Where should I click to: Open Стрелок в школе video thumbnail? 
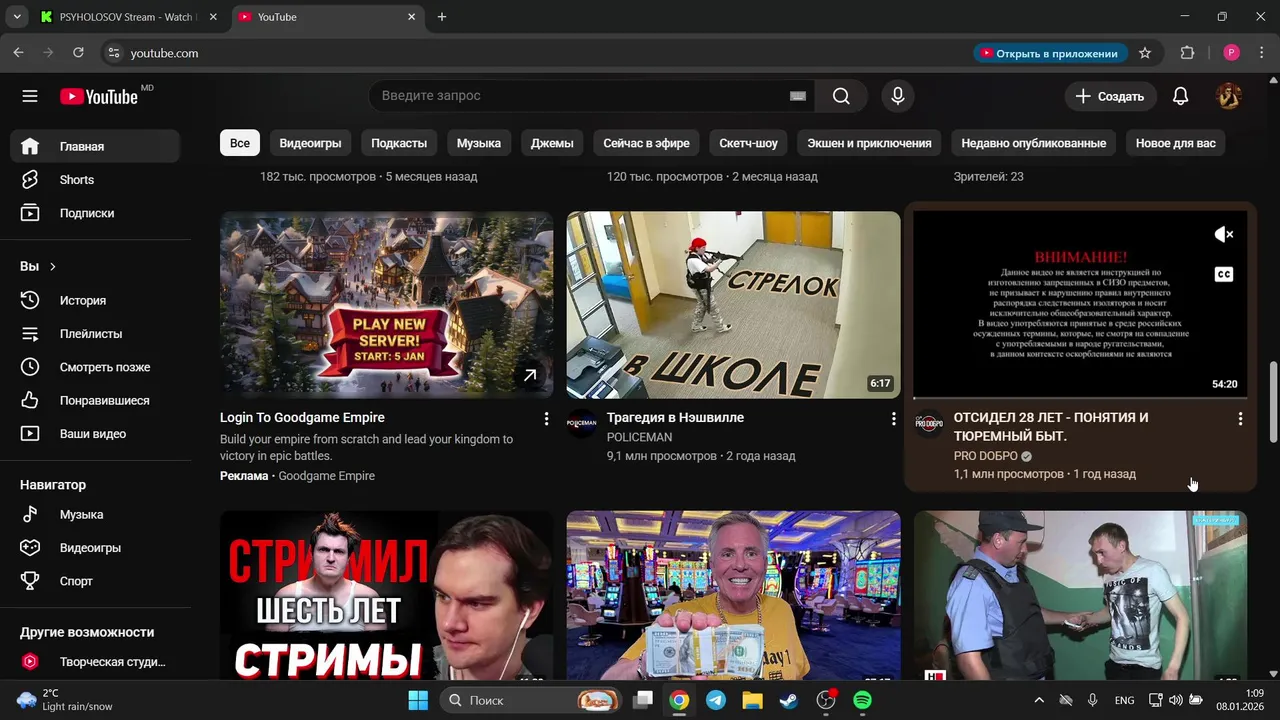[x=733, y=305]
